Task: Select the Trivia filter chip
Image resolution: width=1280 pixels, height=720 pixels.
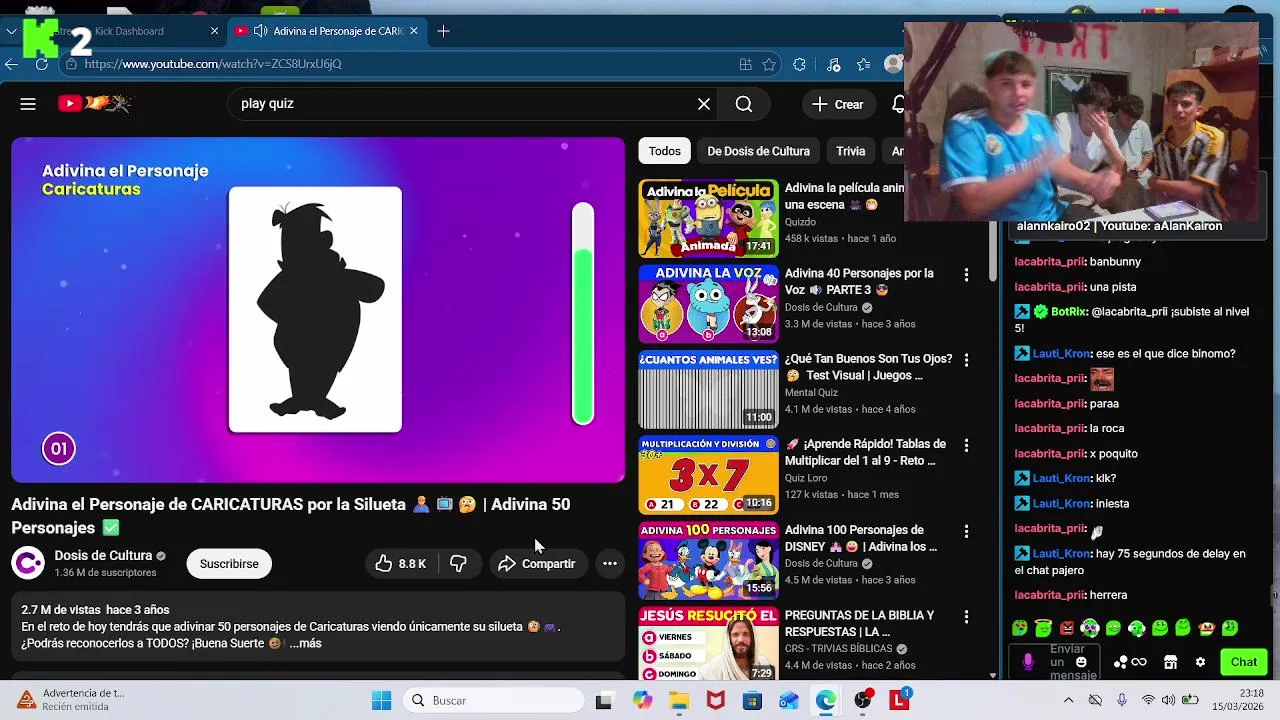Action: (x=850, y=151)
